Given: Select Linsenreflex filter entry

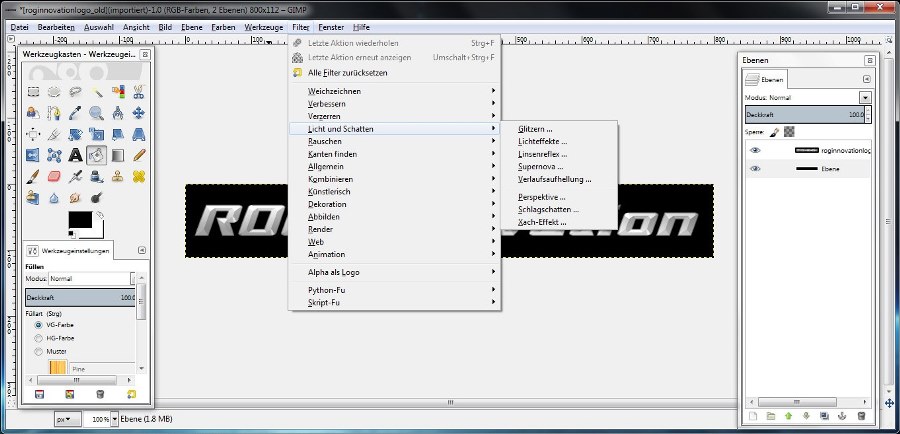Looking at the screenshot, I should [x=542, y=154].
